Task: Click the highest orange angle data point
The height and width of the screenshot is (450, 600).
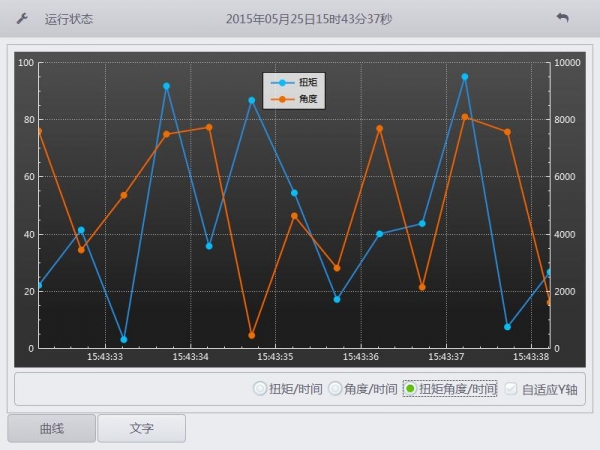Action: [x=464, y=117]
